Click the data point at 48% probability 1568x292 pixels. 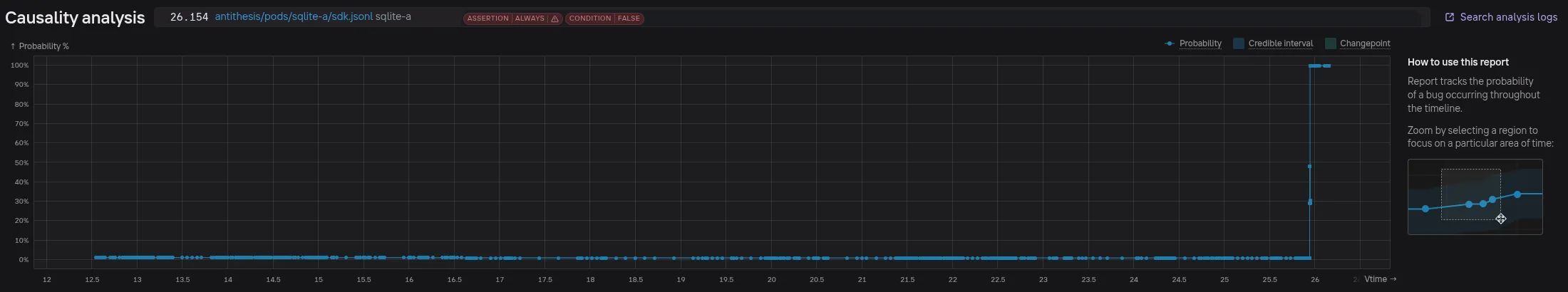pos(1309,167)
